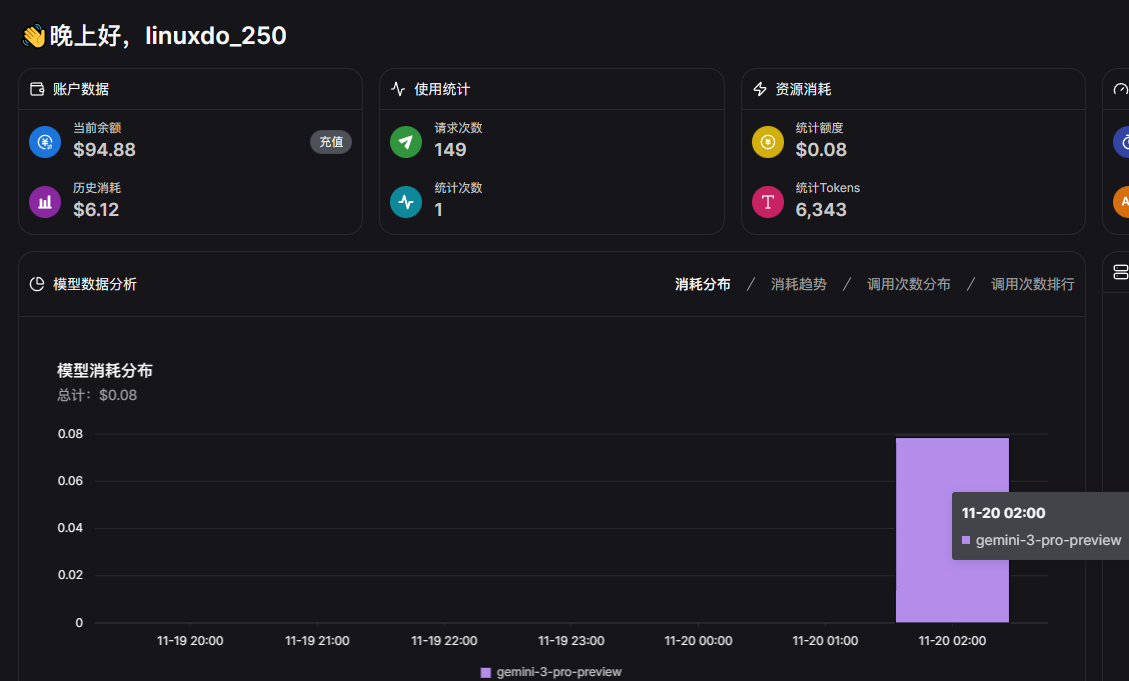Click the waving hand emoji in the greeting
This screenshot has width=1129, height=681.
point(33,36)
